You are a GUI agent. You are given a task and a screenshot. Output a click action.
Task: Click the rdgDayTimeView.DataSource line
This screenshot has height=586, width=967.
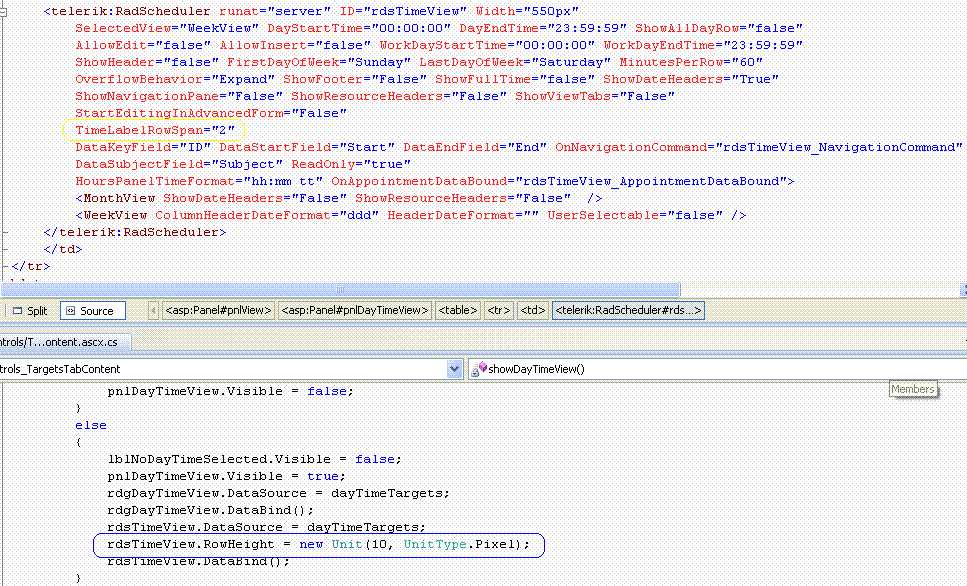pyautogui.click(x=279, y=493)
